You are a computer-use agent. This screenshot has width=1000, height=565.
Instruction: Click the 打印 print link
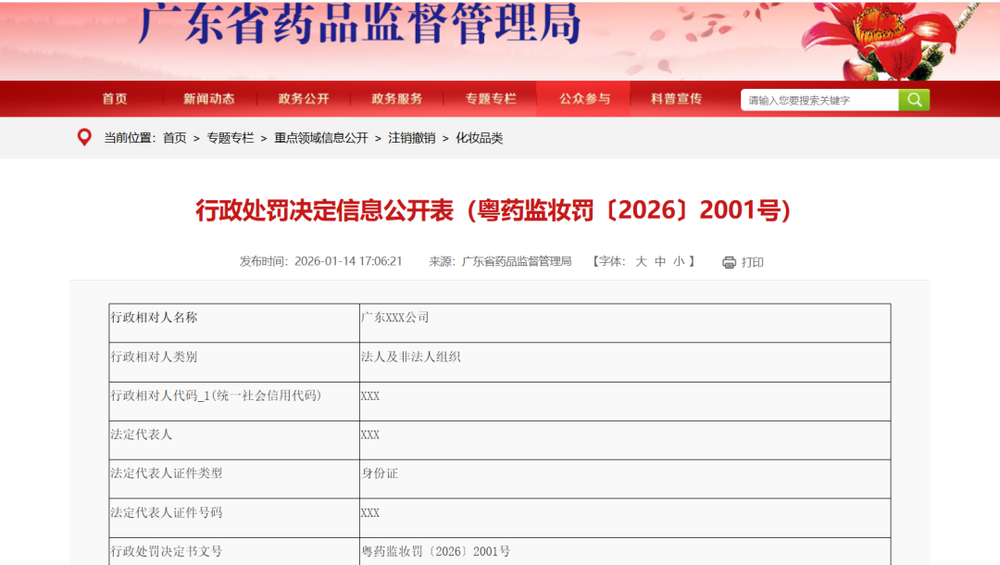click(x=752, y=262)
